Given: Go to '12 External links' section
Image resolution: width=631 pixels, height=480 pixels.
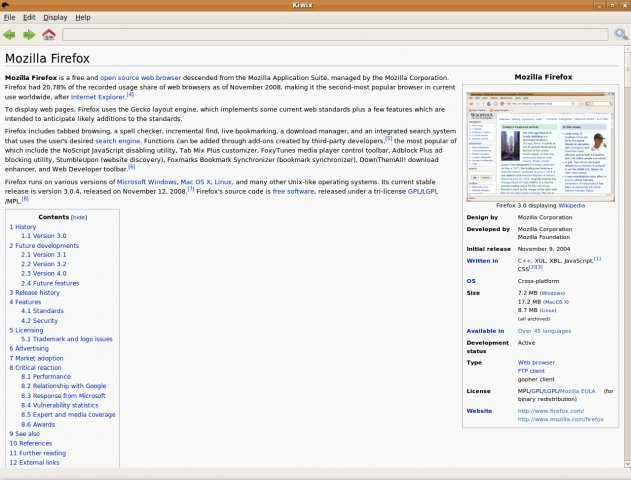Looking at the screenshot, I should [x=34, y=462].
